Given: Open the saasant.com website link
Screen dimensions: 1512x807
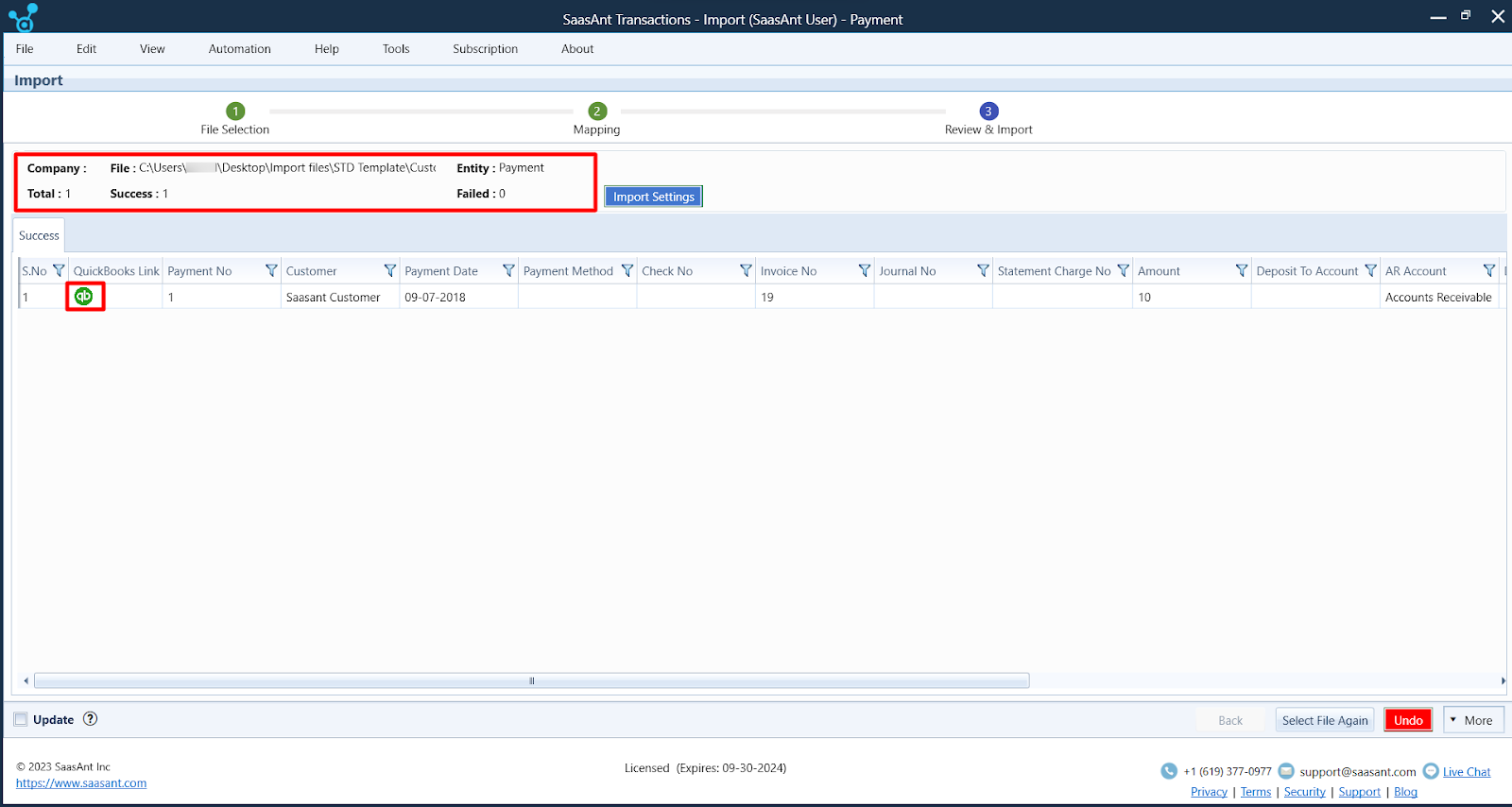Looking at the screenshot, I should point(81,783).
